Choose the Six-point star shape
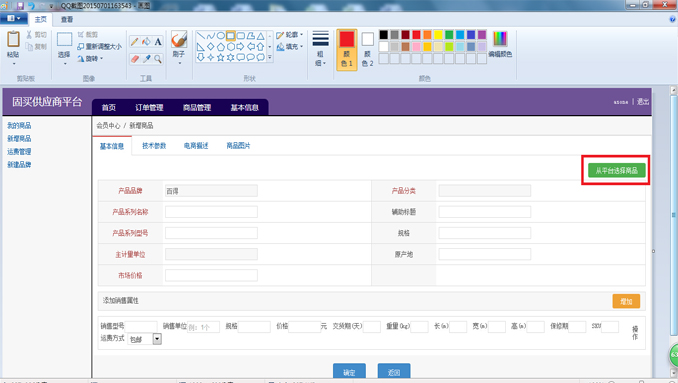This screenshot has width=678, height=383. pos(230,57)
